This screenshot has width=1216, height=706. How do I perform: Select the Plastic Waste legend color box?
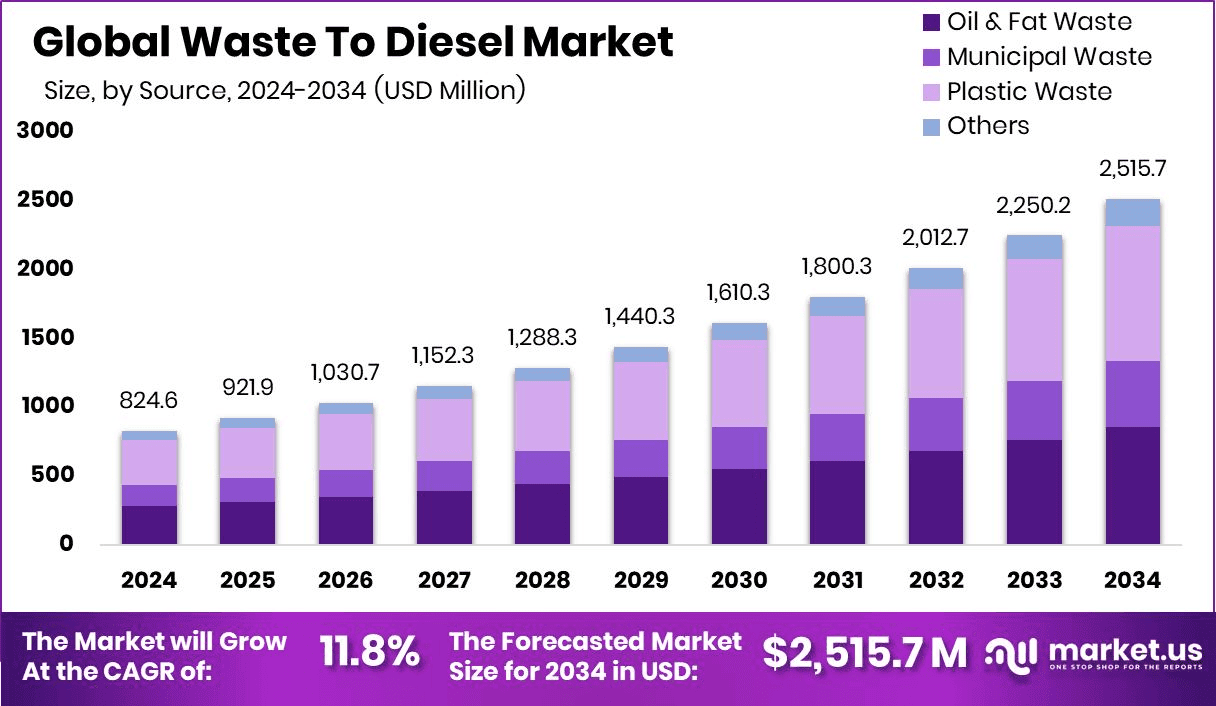tap(932, 92)
